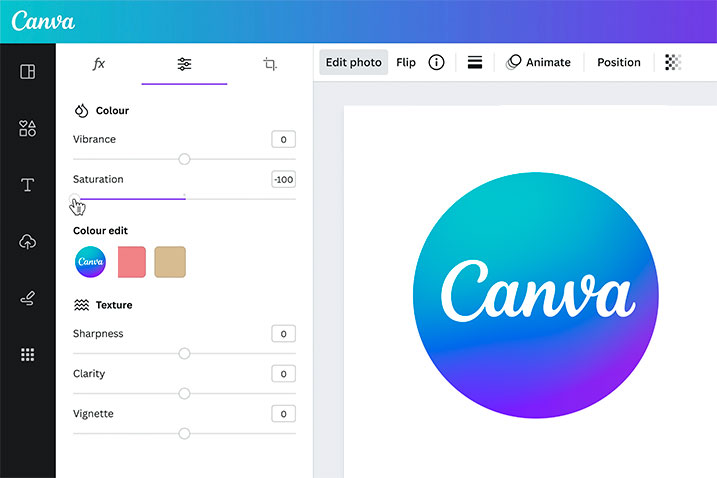The width and height of the screenshot is (717, 478).
Task: Open the Draw brush sidebar icon
Action: 27,298
